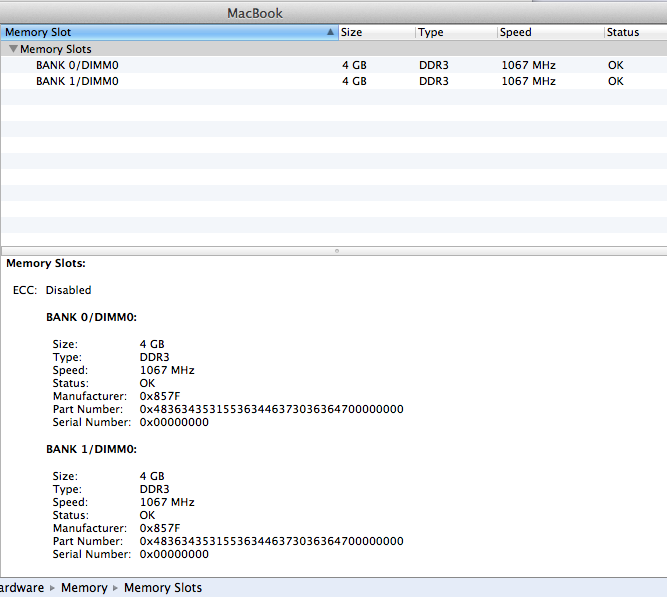
Task: Sort by the Speed column header
Action: [550, 32]
